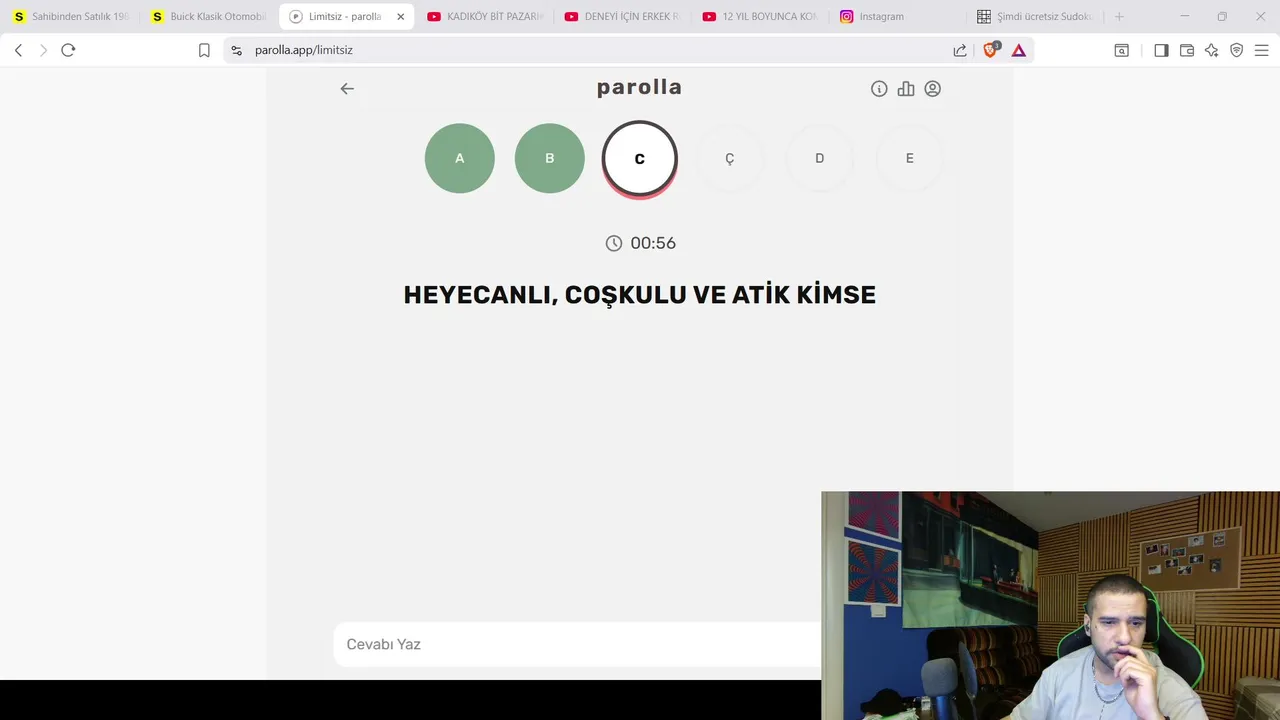Restore the browser window size

(x=1222, y=16)
